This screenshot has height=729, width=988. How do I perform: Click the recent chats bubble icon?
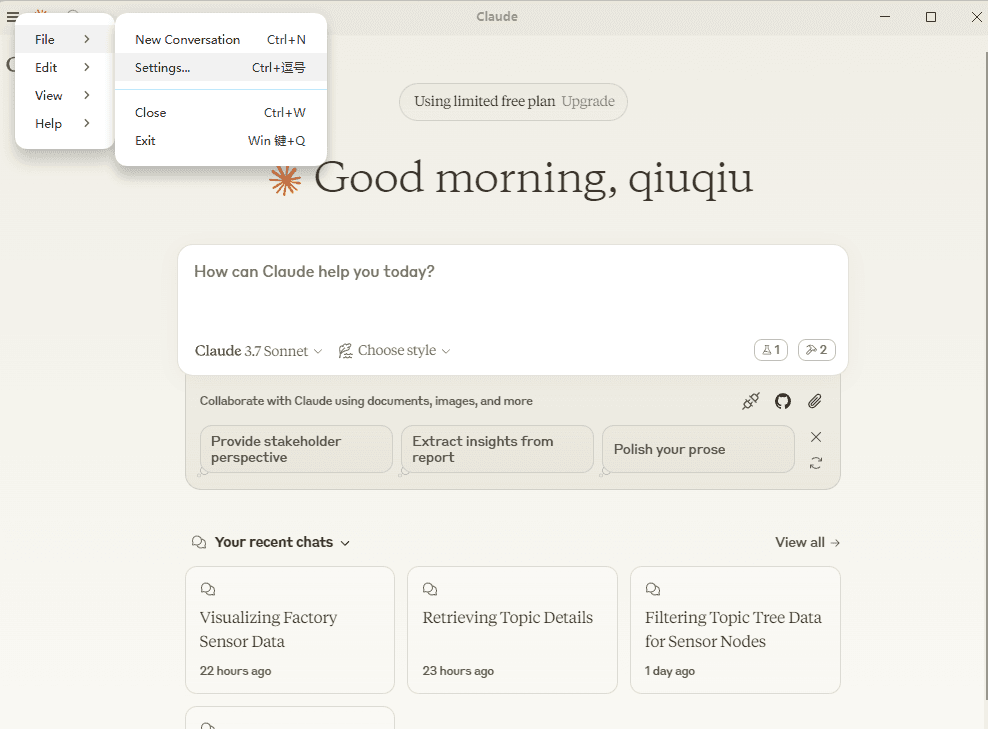199,542
